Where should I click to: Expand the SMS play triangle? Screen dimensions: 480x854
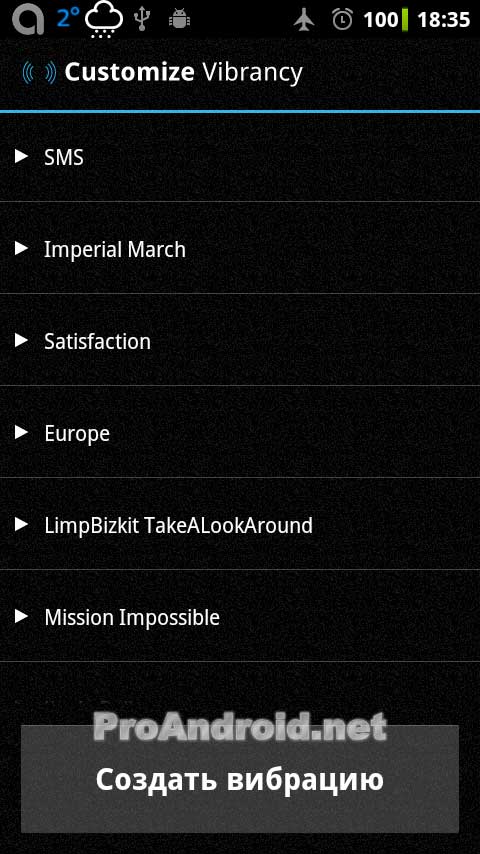(x=21, y=157)
